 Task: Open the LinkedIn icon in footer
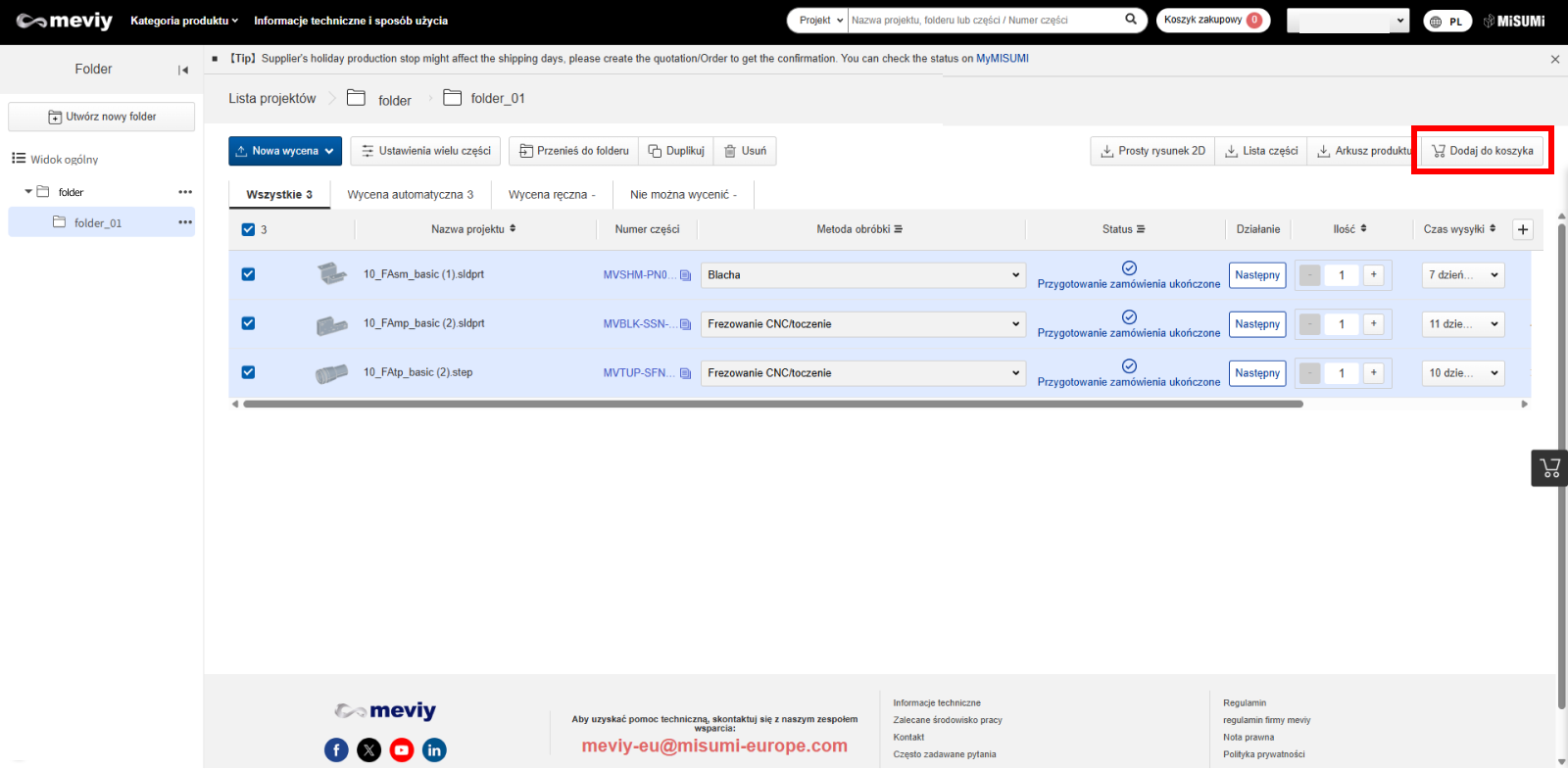[434, 749]
